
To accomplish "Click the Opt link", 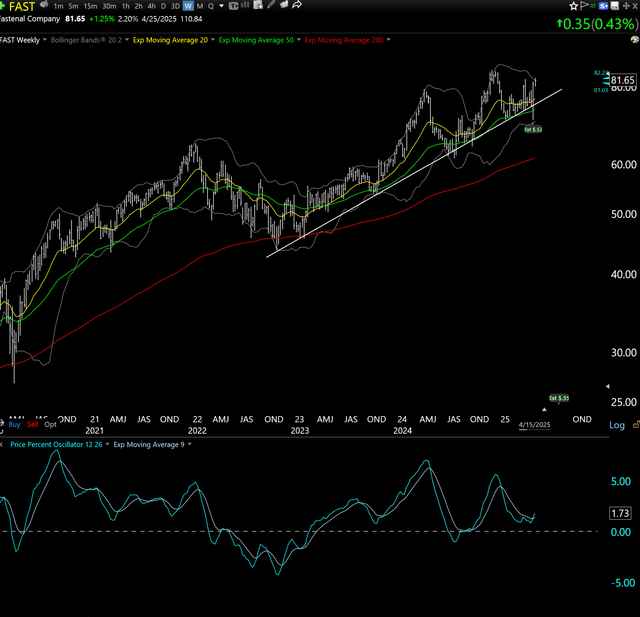I will pos(50,424).
